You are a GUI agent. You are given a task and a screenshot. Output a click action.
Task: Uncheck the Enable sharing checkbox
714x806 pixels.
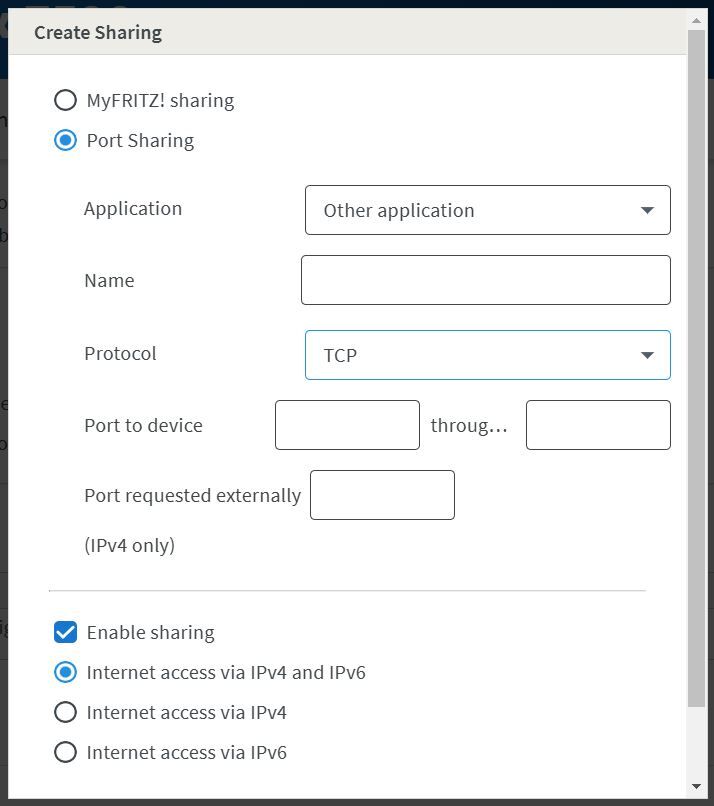(65, 632)
